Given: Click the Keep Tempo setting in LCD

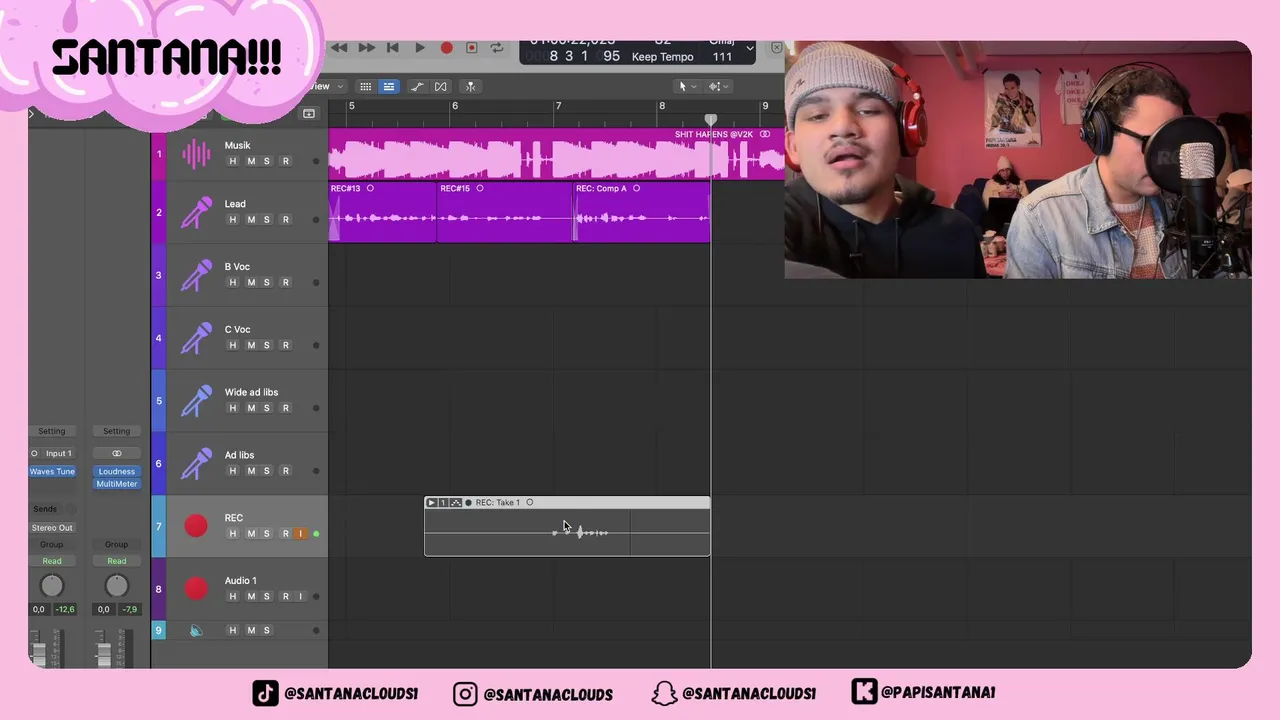Looking at the screenshot, I should [663, 57].
